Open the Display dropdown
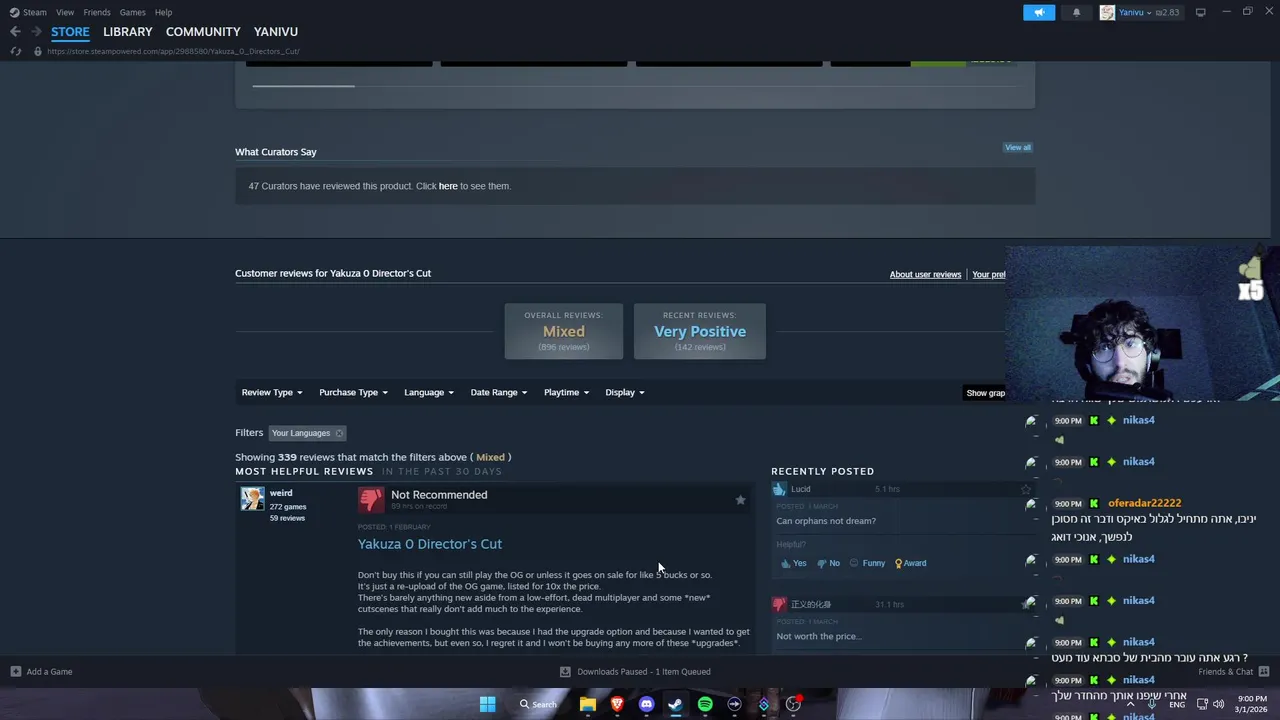Image resolution: width=1280 pixels, height=720 pixels. point(625,392)
